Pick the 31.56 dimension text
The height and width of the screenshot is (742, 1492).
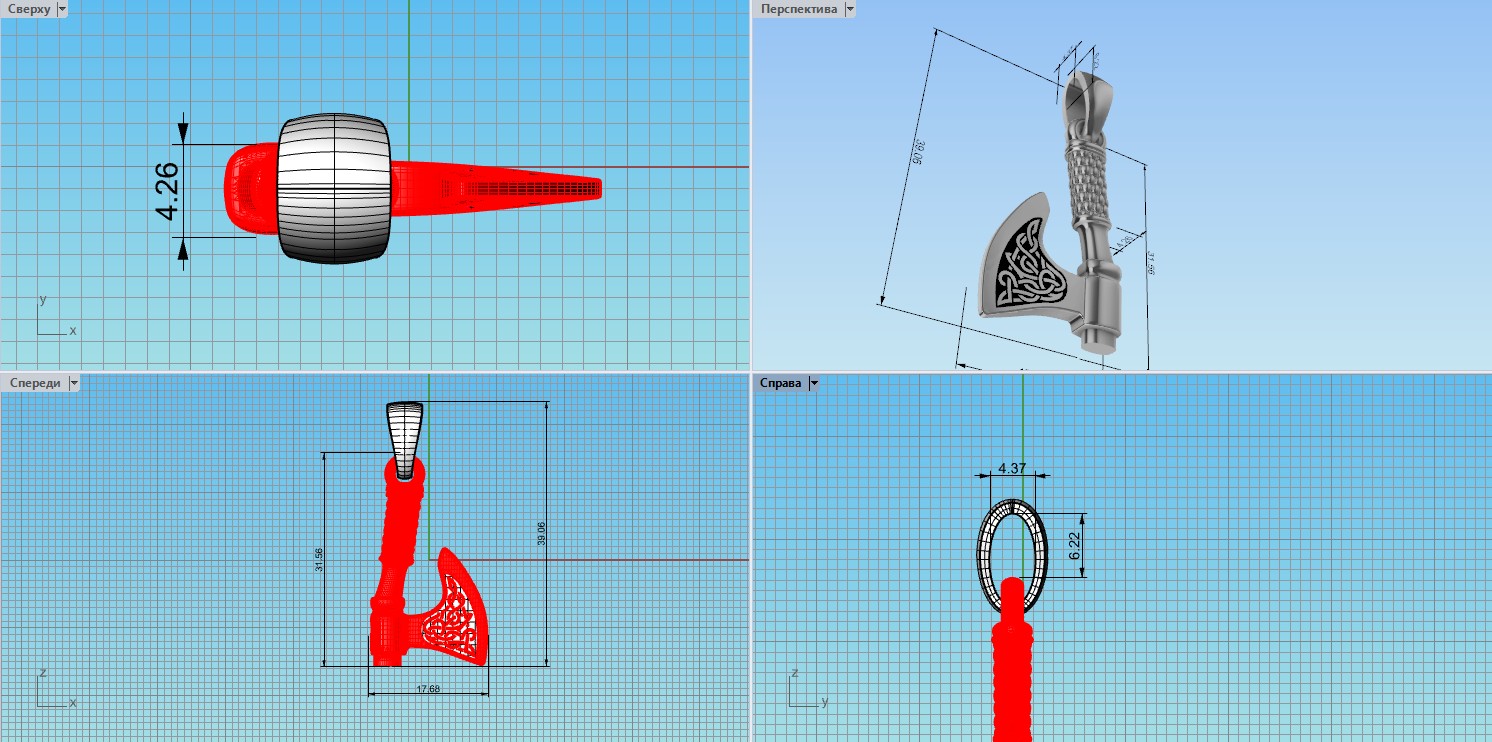pos(319,560)
